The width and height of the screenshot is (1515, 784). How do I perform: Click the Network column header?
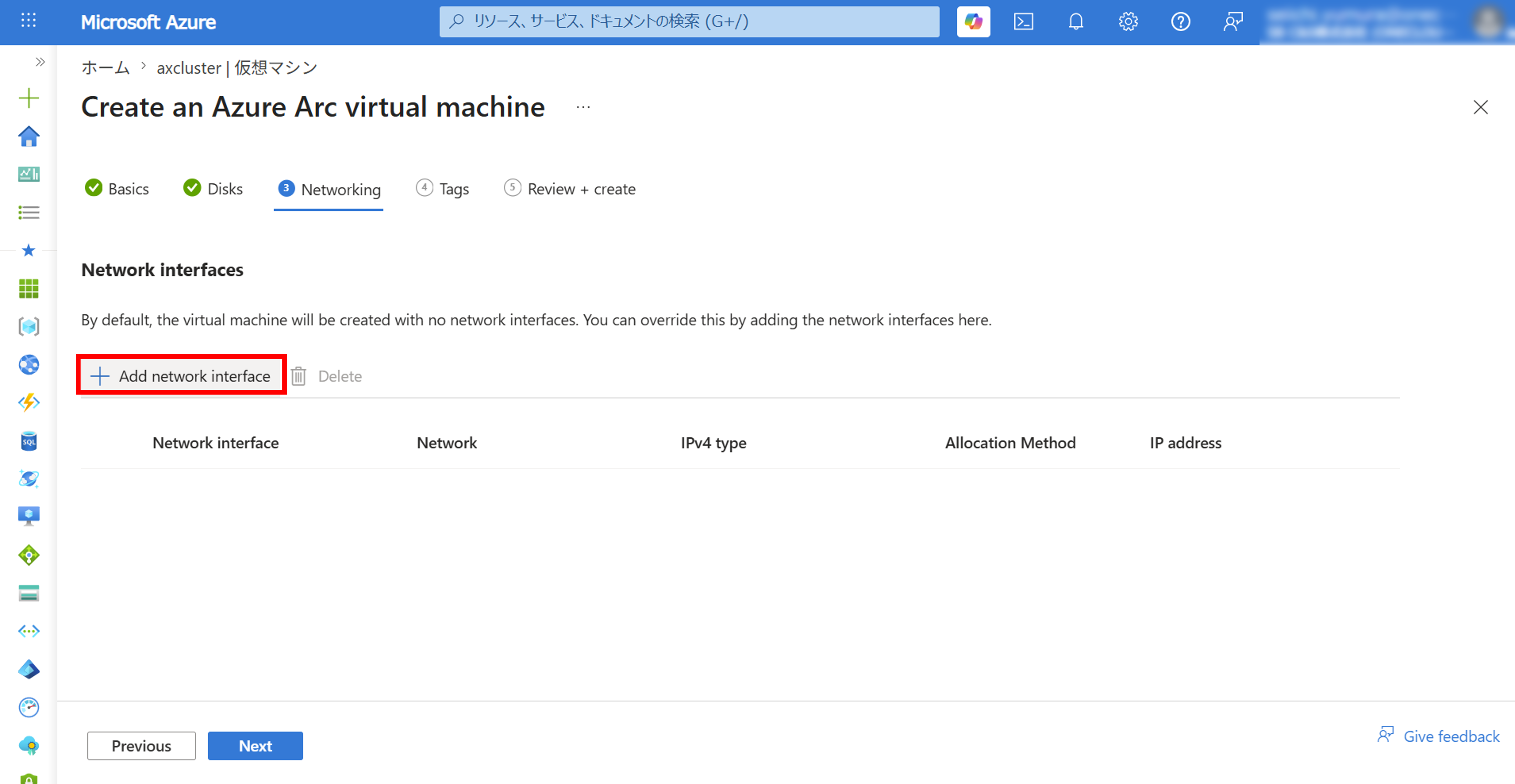tap(446, 443)
